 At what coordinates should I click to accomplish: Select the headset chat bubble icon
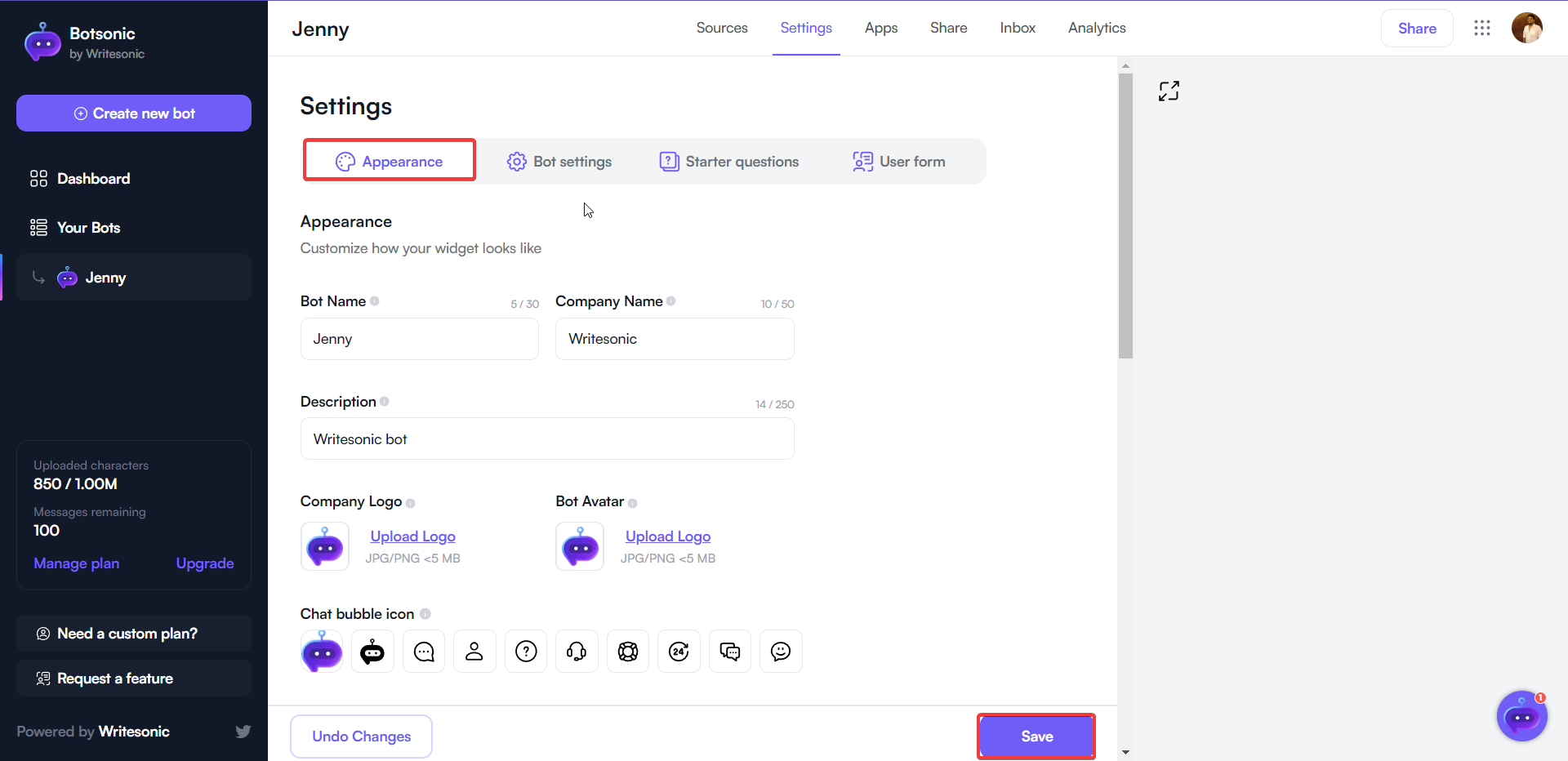[577, 651]
